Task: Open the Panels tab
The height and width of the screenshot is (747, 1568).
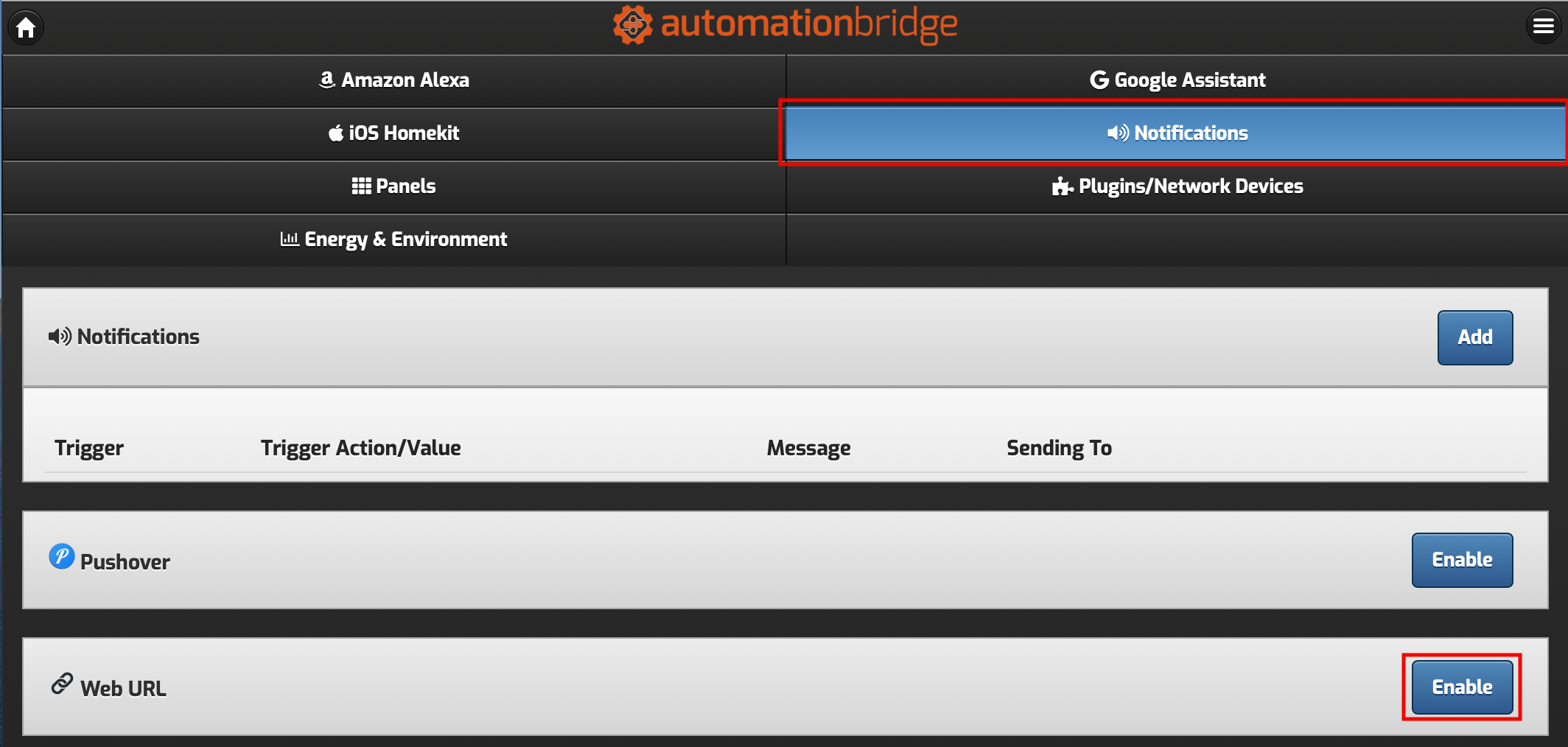Action: (x=394, y=186)
